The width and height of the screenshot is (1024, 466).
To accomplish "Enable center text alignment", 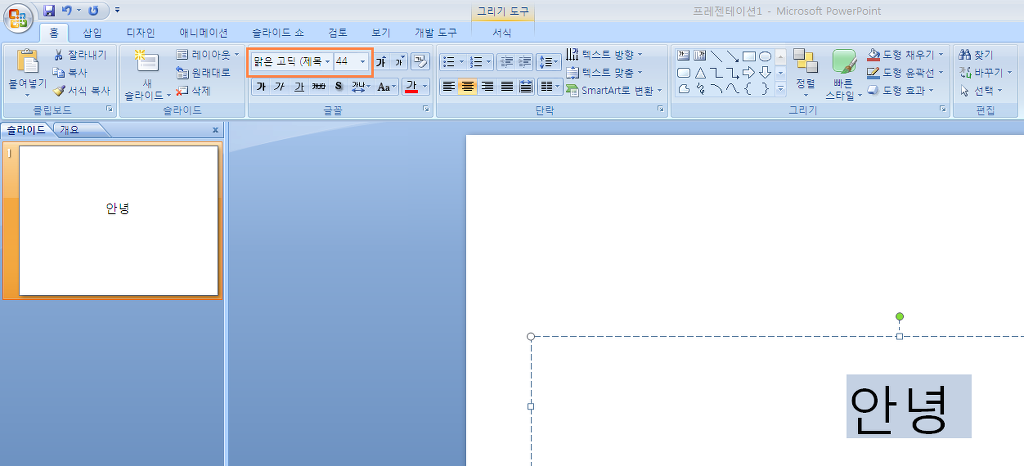I will tap(468, 87).
